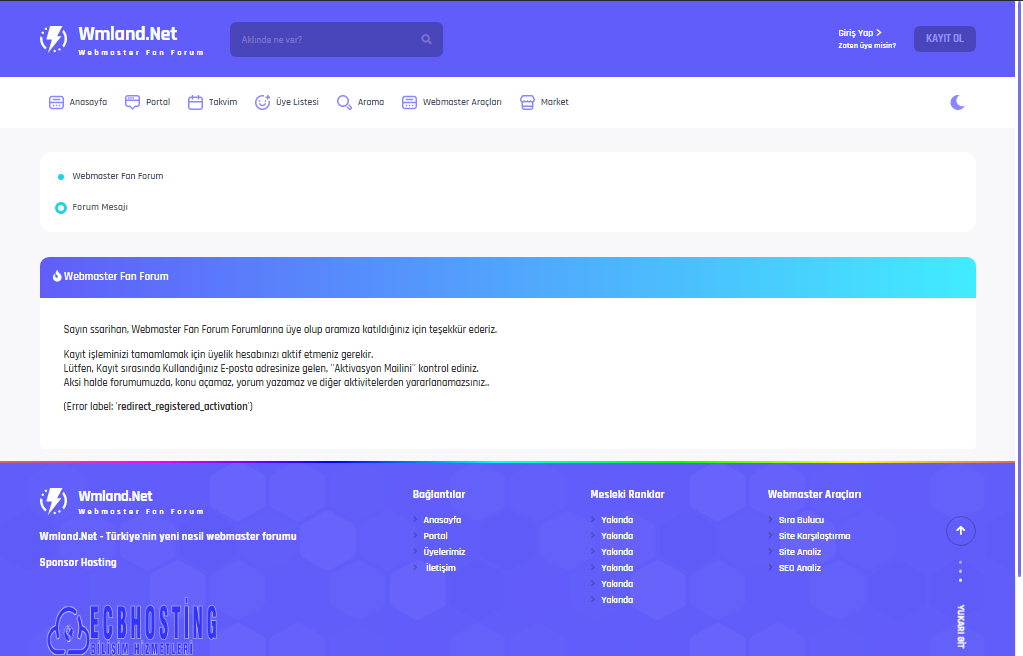Open footer İletişim link
The width and height of the screenshot is (1023, 656).
pyautogui.click(x=440, y=568)
